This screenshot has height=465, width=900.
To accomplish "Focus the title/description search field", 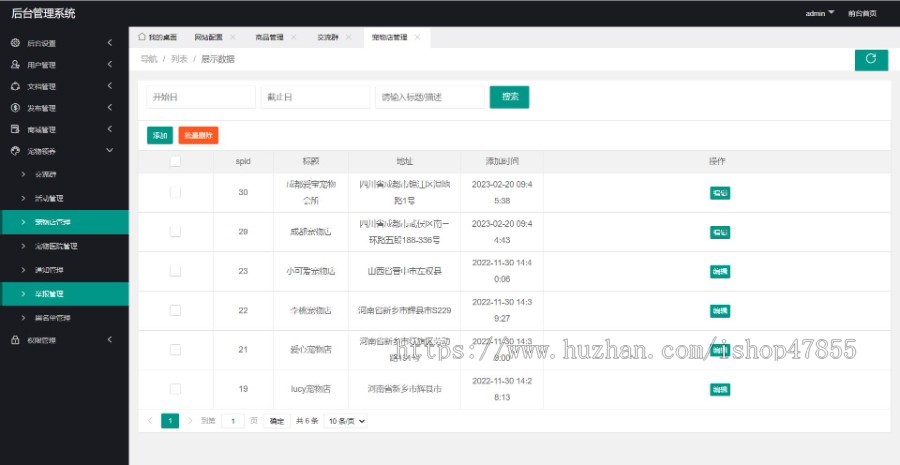I will click(x=430, y=97).
